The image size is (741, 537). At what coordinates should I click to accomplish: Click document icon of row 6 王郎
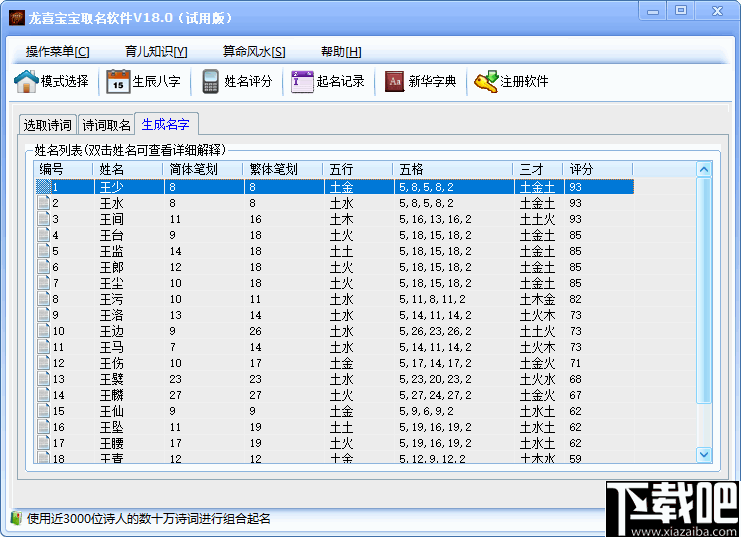pyautogui.click(x=43, y=267)
